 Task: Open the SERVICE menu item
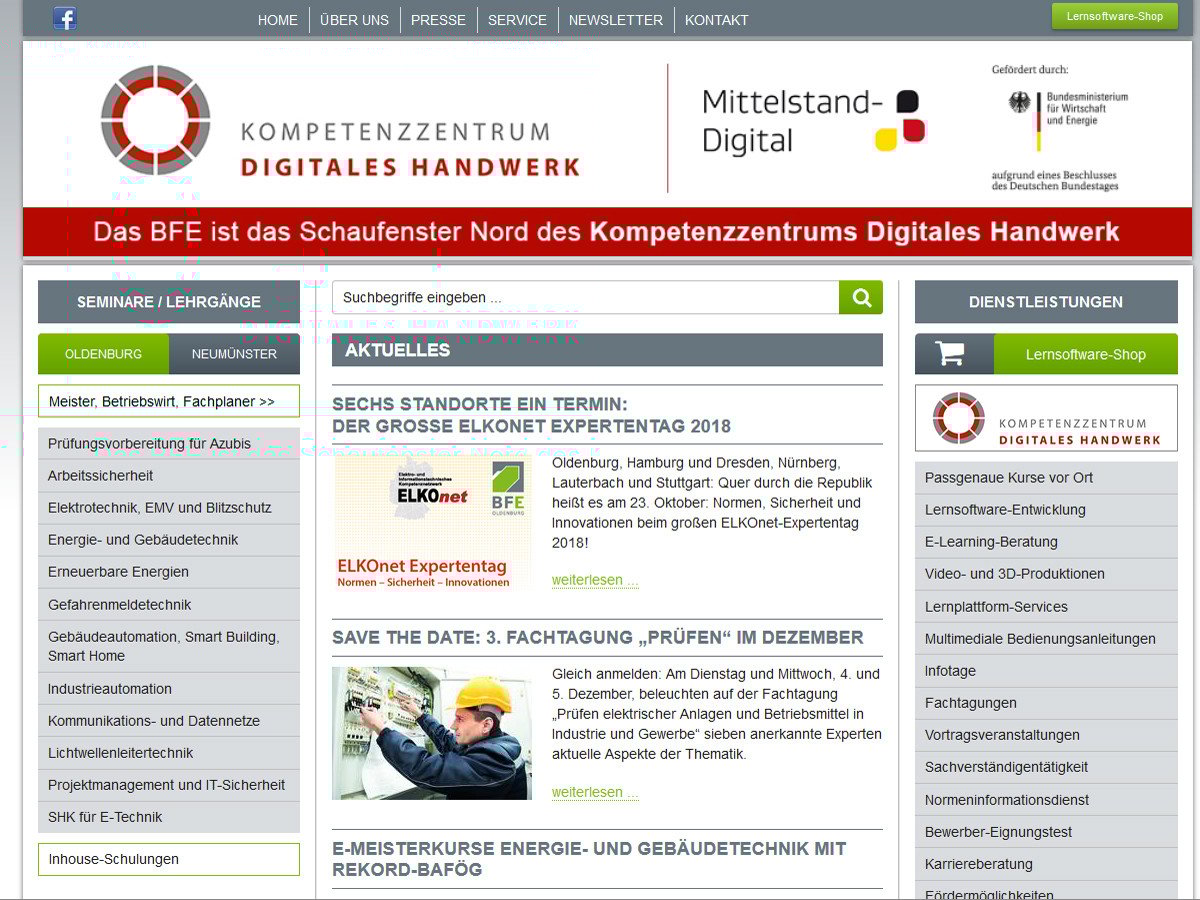pyautogui.click(x=517, y=20)
